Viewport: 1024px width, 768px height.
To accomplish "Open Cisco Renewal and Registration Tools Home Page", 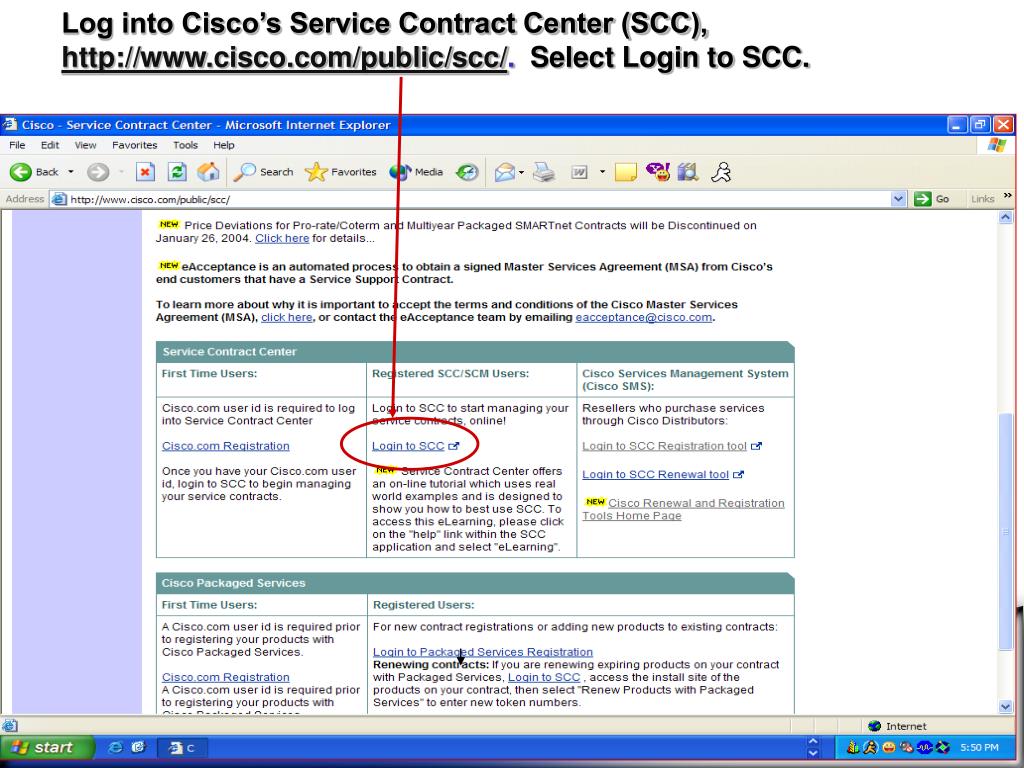I will pos(683,509).
